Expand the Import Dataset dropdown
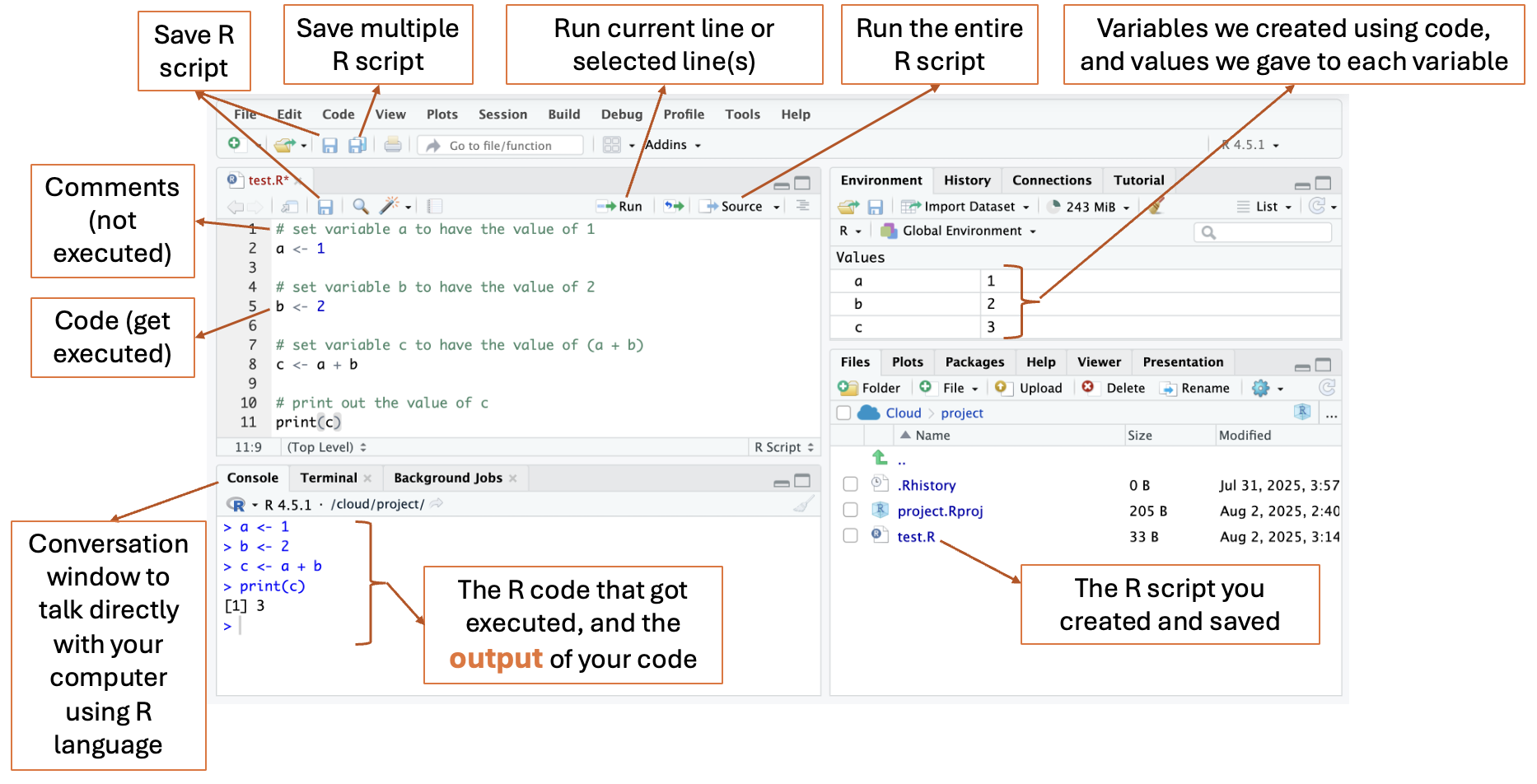Screen dimensions: 1537x784 point(965,207)
